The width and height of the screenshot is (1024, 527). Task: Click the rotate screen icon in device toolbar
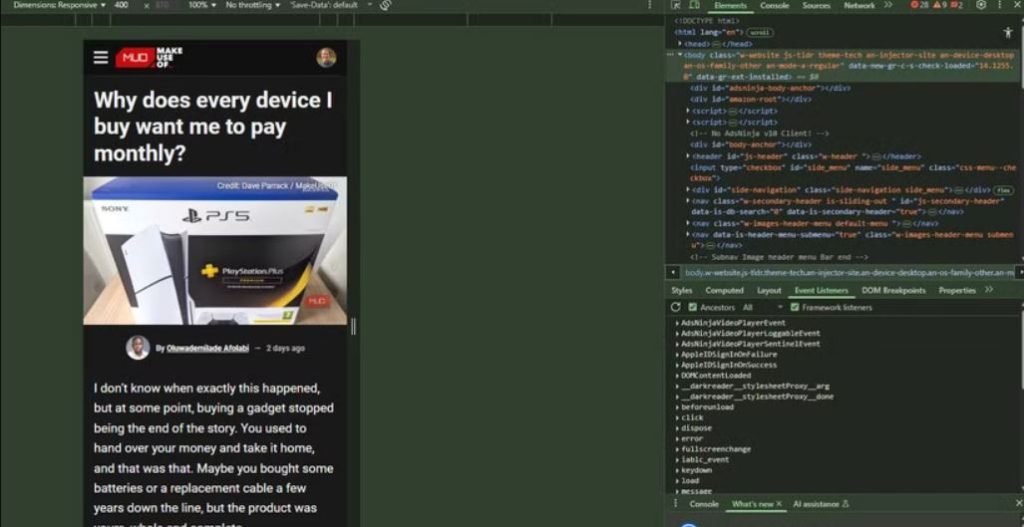point(385,5)
